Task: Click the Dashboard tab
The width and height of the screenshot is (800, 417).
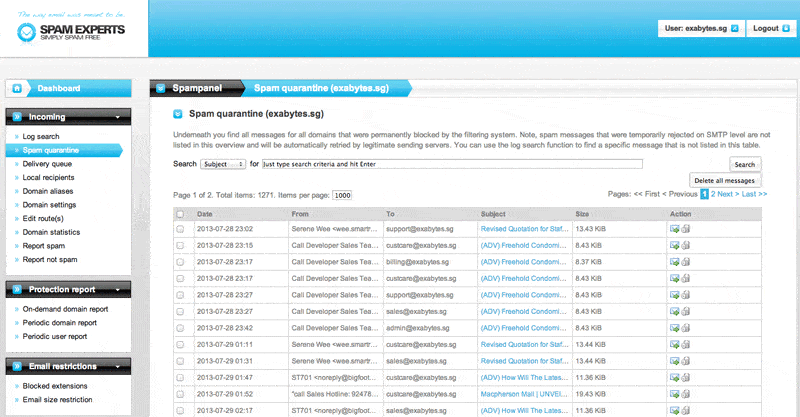Action: coord(68,88)
